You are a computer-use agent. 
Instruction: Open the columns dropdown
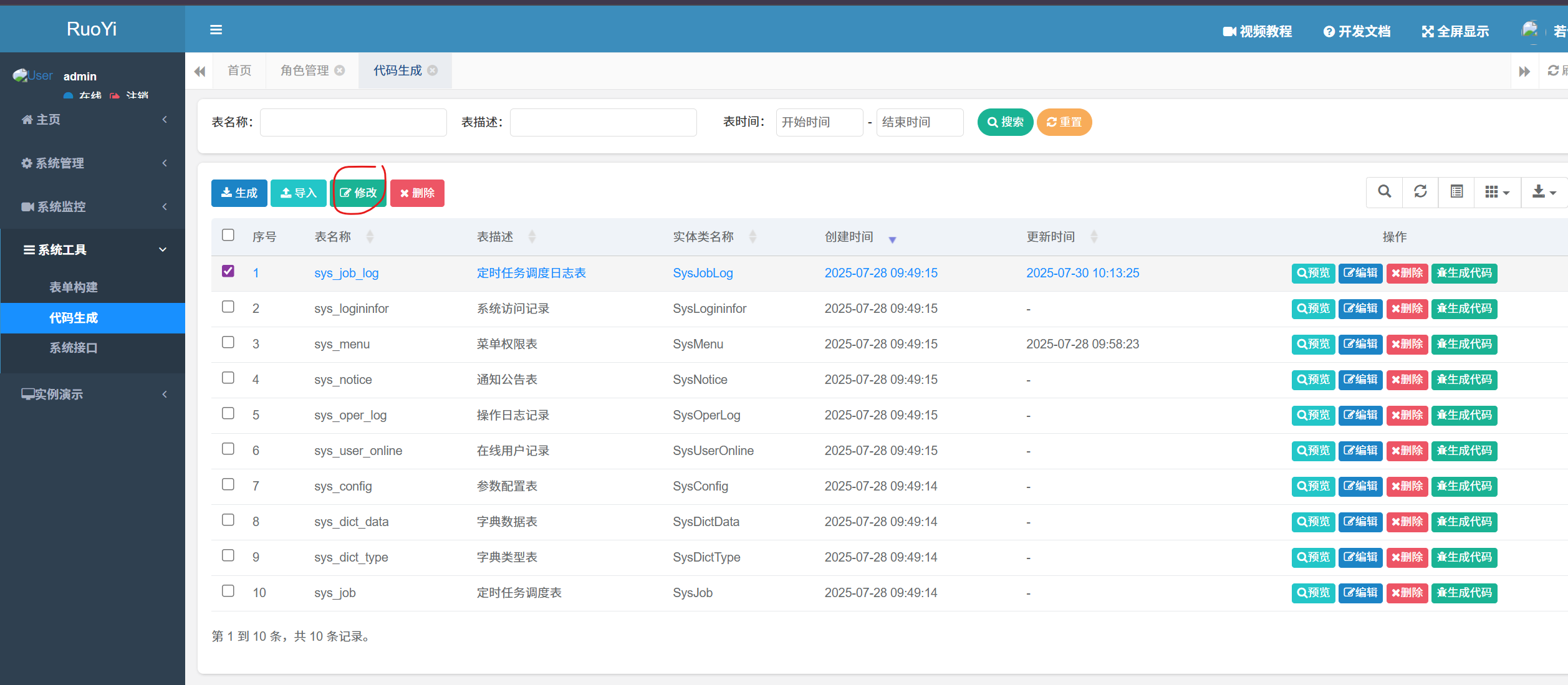click(x=1496, y=192)
